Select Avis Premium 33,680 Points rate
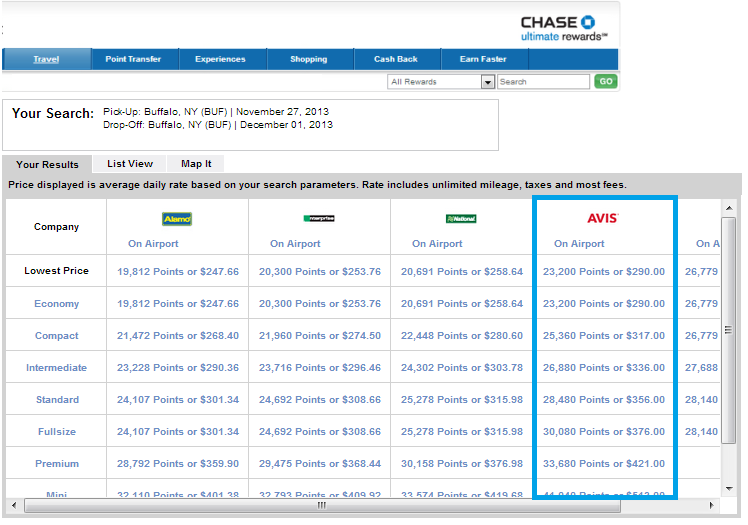748x525 pixels. click(x=603, y=463)
